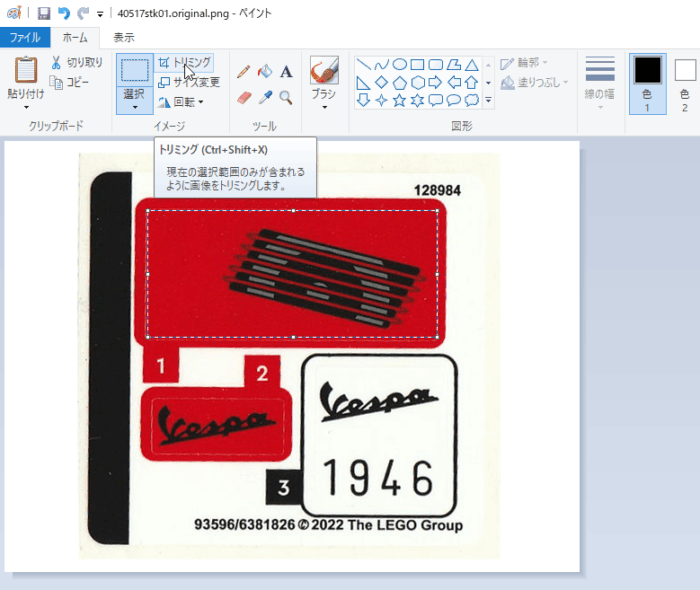Expand the 貼り付け dropdown arrow
This screenshot has height=590, width=700.
[26, 107]
